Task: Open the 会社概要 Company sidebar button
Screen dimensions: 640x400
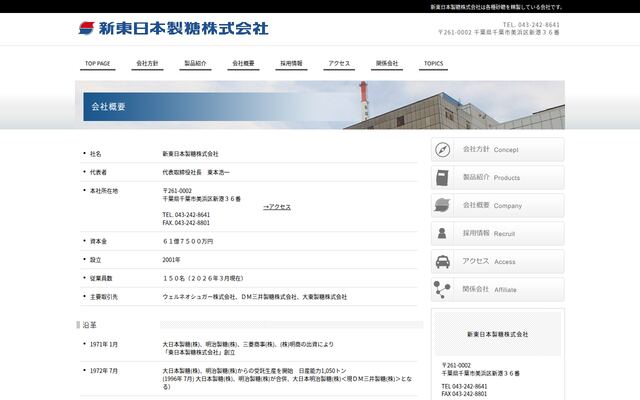Action: tap(498, 205)
